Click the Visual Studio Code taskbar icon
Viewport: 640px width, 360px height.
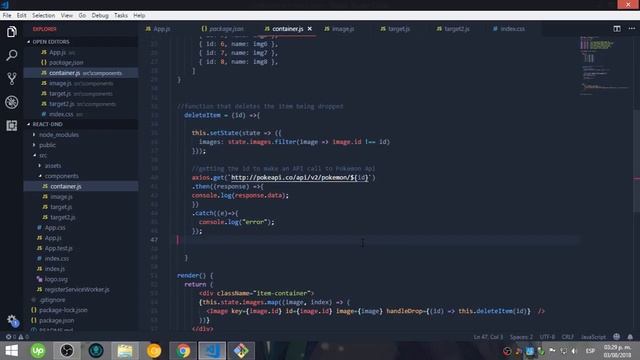click(212, 351)
